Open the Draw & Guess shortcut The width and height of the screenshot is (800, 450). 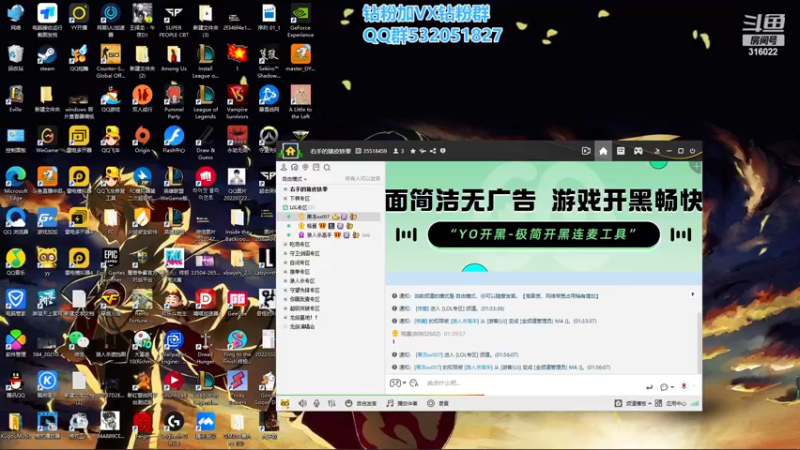[205, 143]
